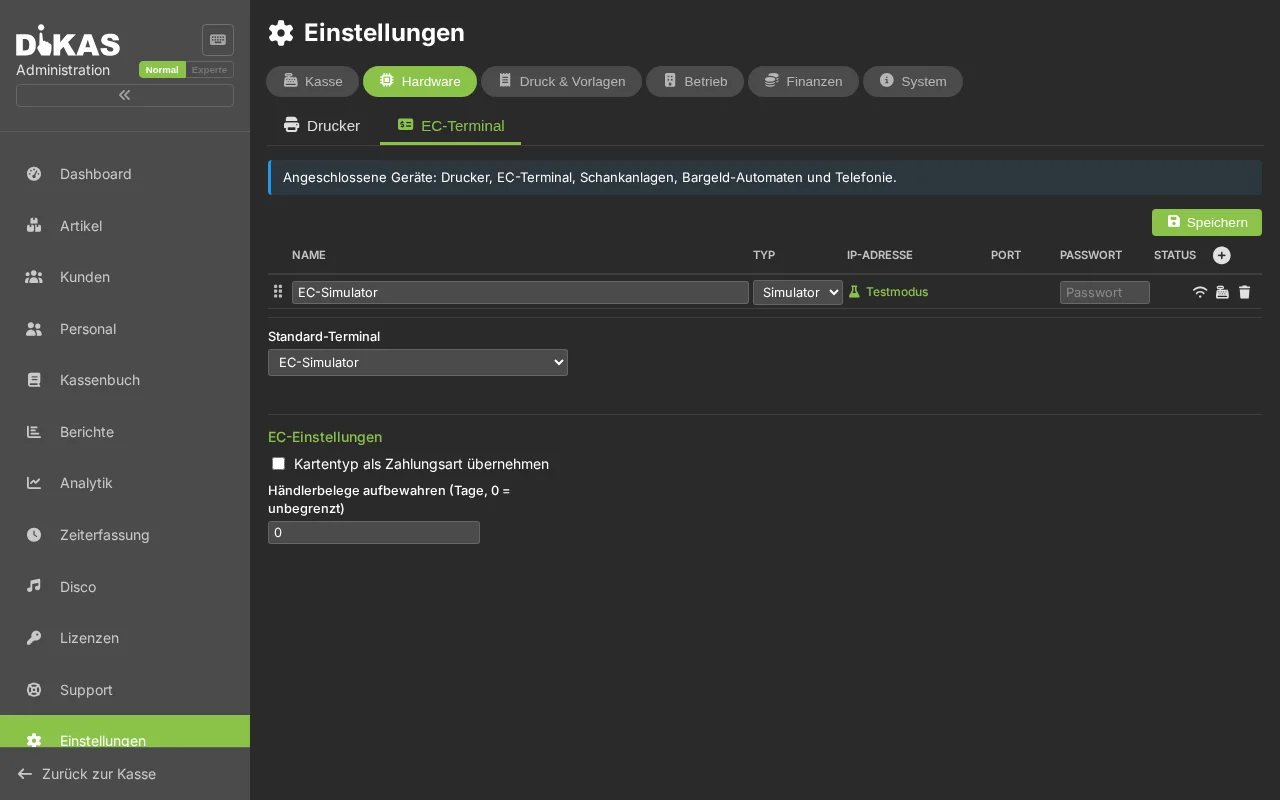1280x800 pixels.
Task: Focus the Passwort input field
Action: [x=1105, y=292]
